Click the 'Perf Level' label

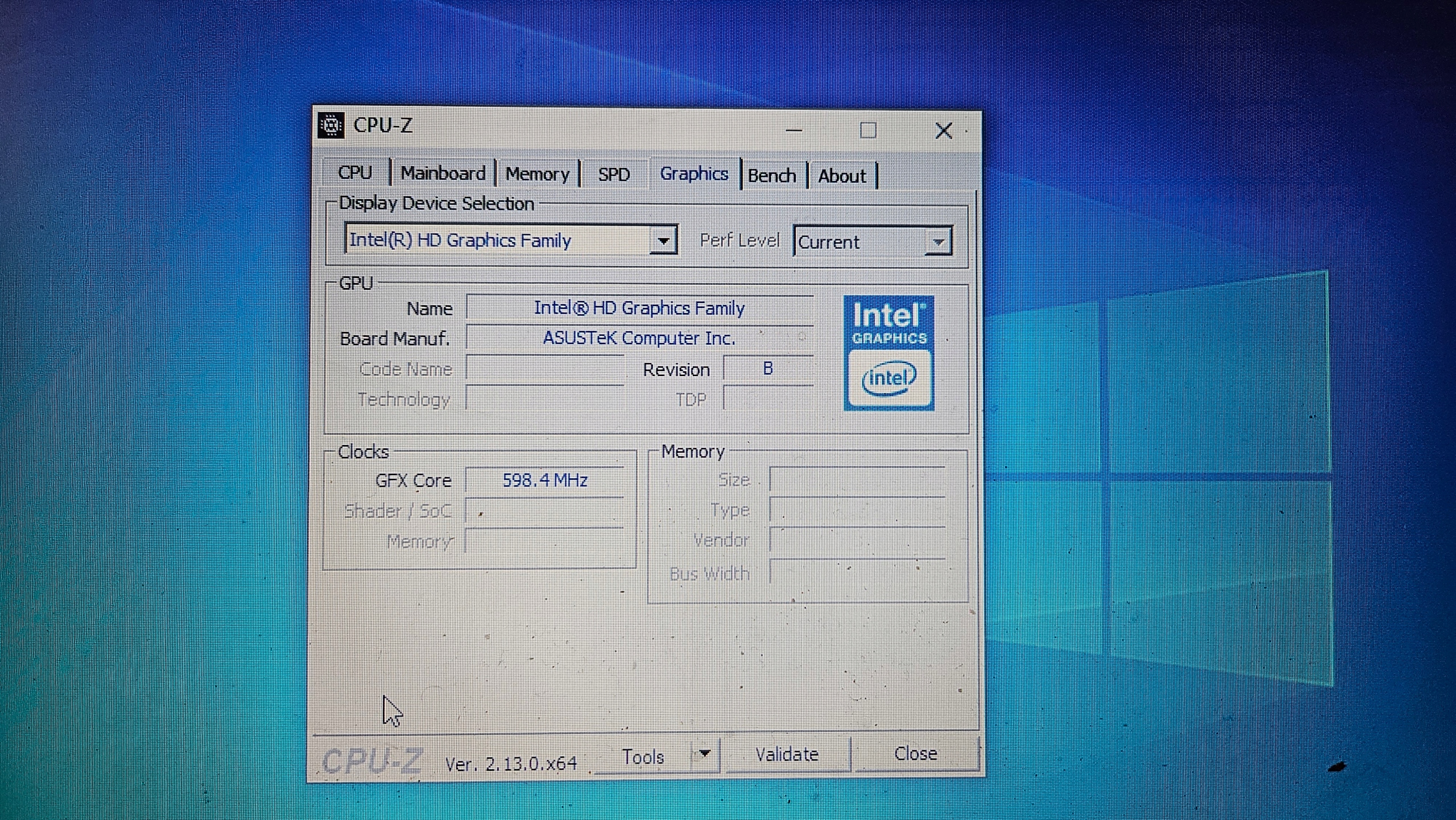pyautogui.click(x=739, y=240)
